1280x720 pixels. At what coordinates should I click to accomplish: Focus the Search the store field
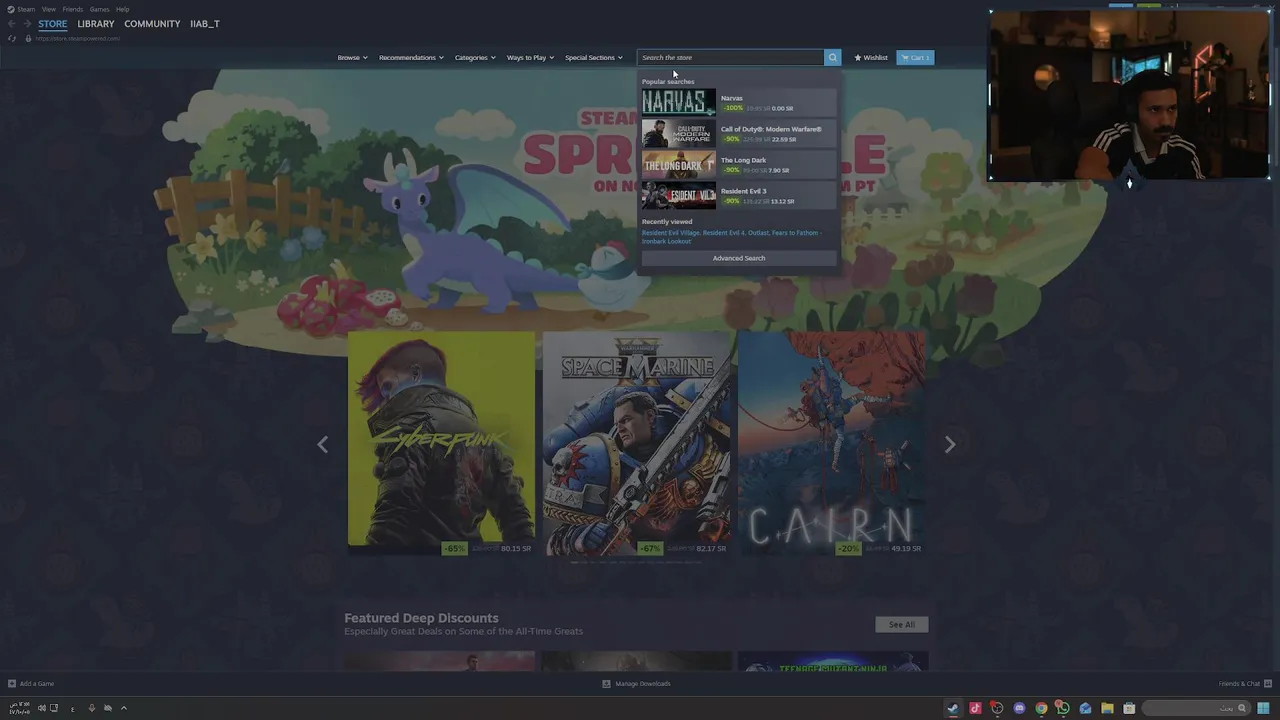point(730,58)
